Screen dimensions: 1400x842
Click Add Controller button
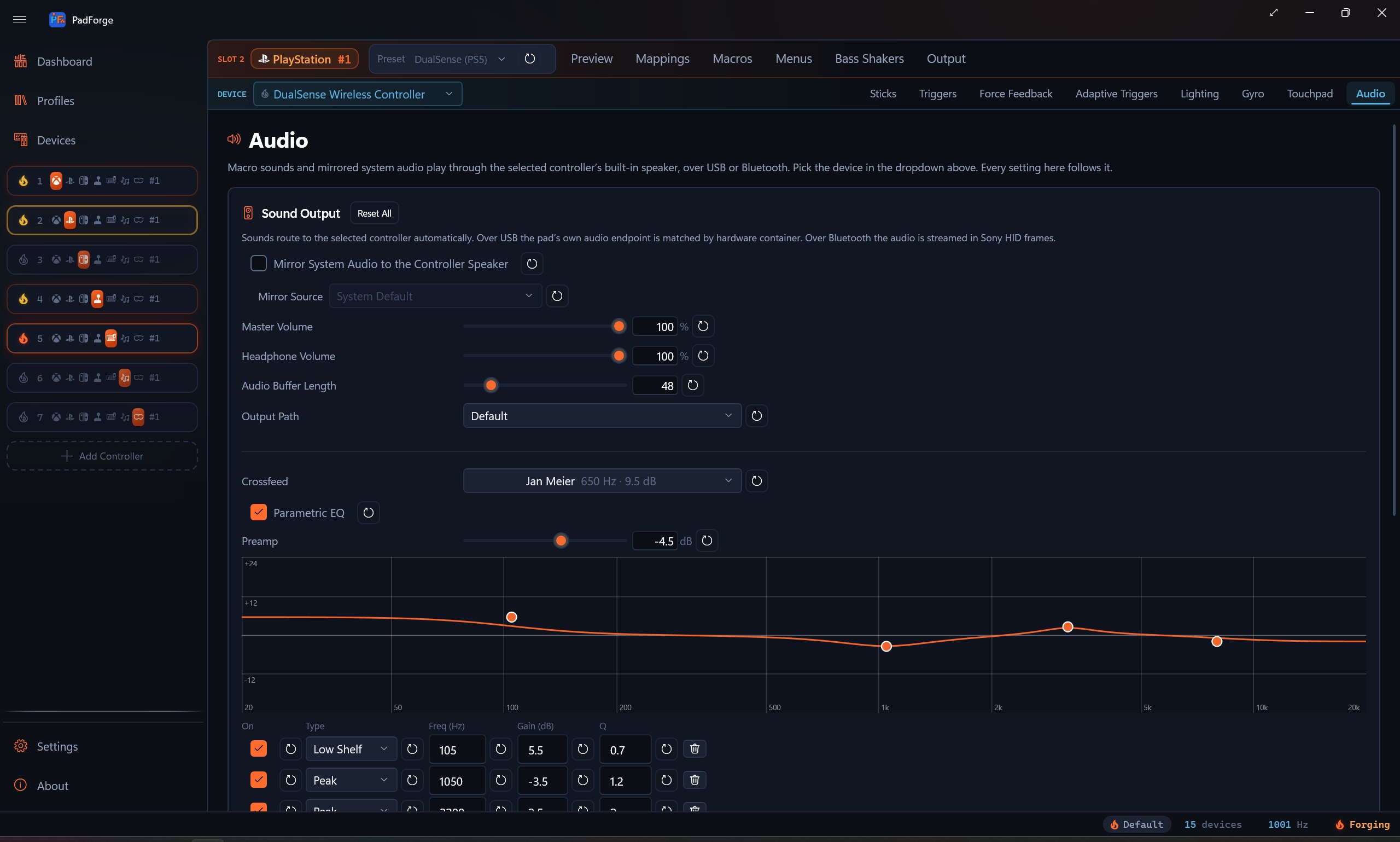click(102, 456)
